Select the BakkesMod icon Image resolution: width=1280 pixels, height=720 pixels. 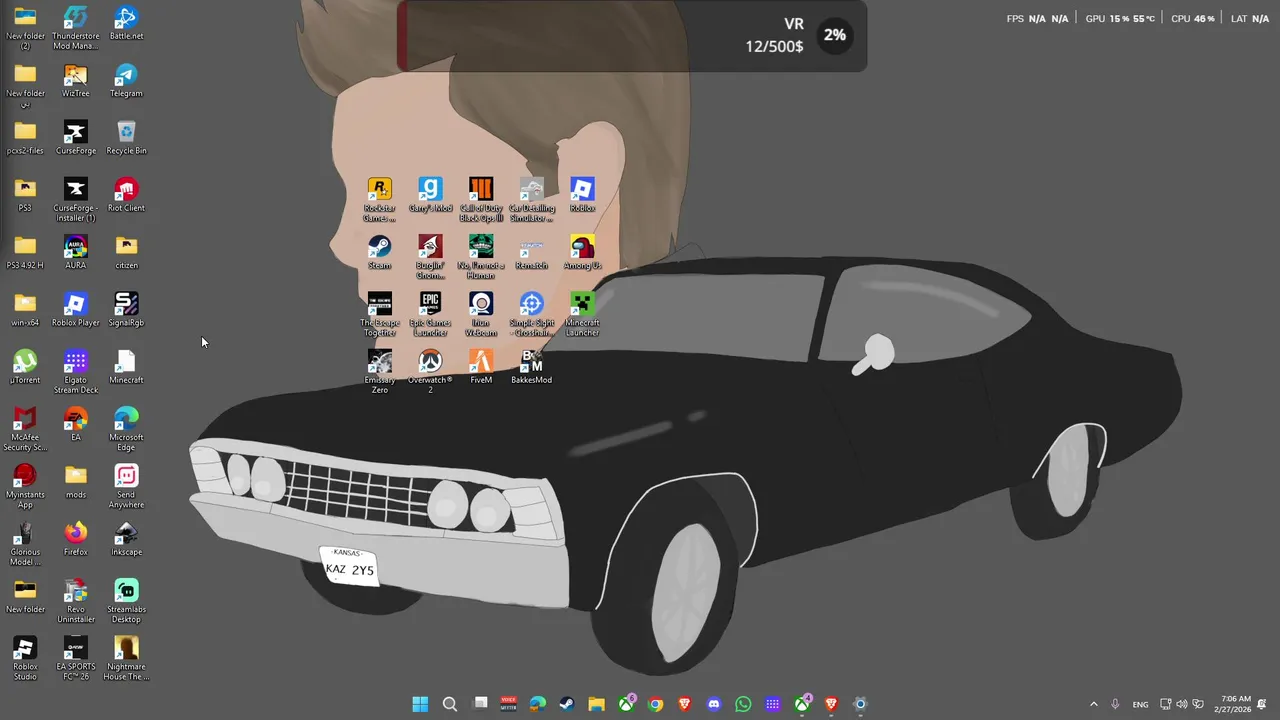[x=531, y=367]
